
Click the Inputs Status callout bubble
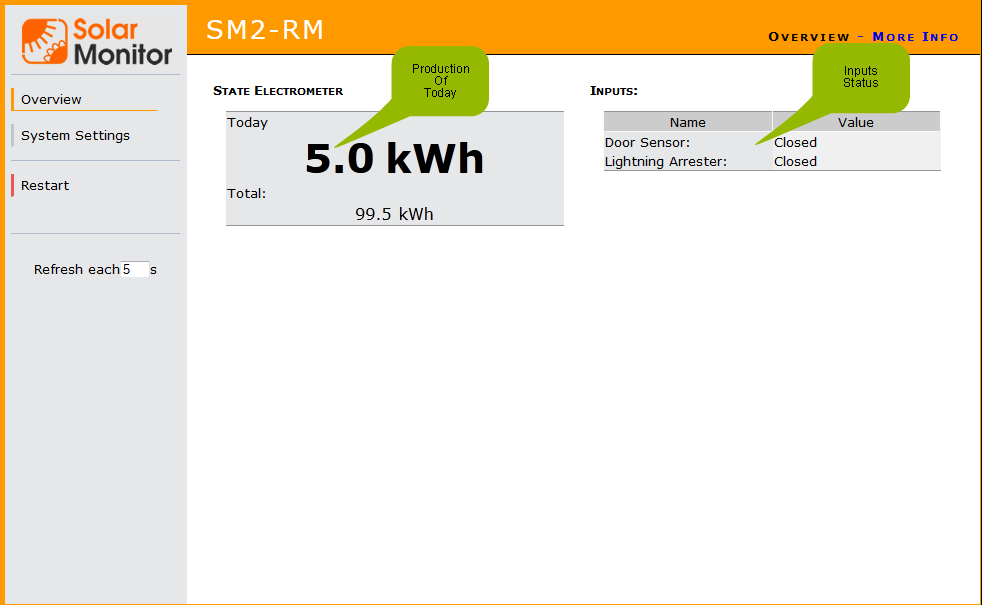[x=860, y=76]
